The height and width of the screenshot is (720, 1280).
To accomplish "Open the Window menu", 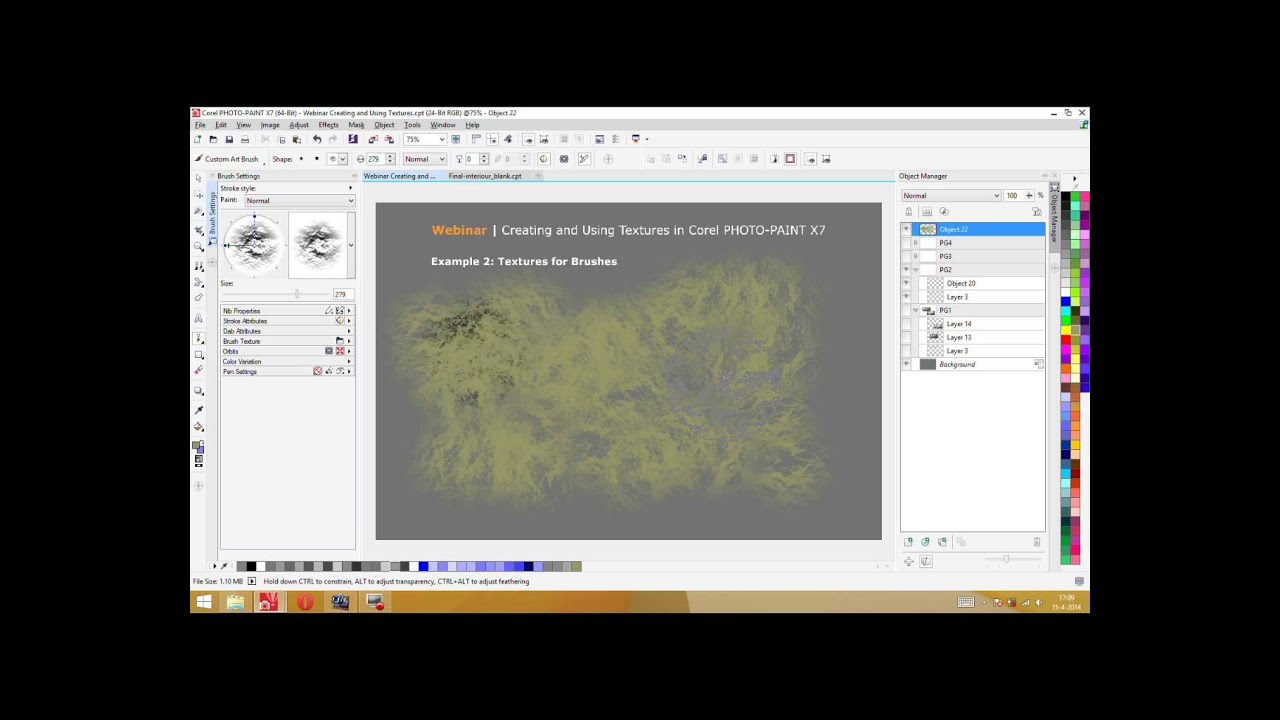I will pyautogui.click(x=443, y=125).
